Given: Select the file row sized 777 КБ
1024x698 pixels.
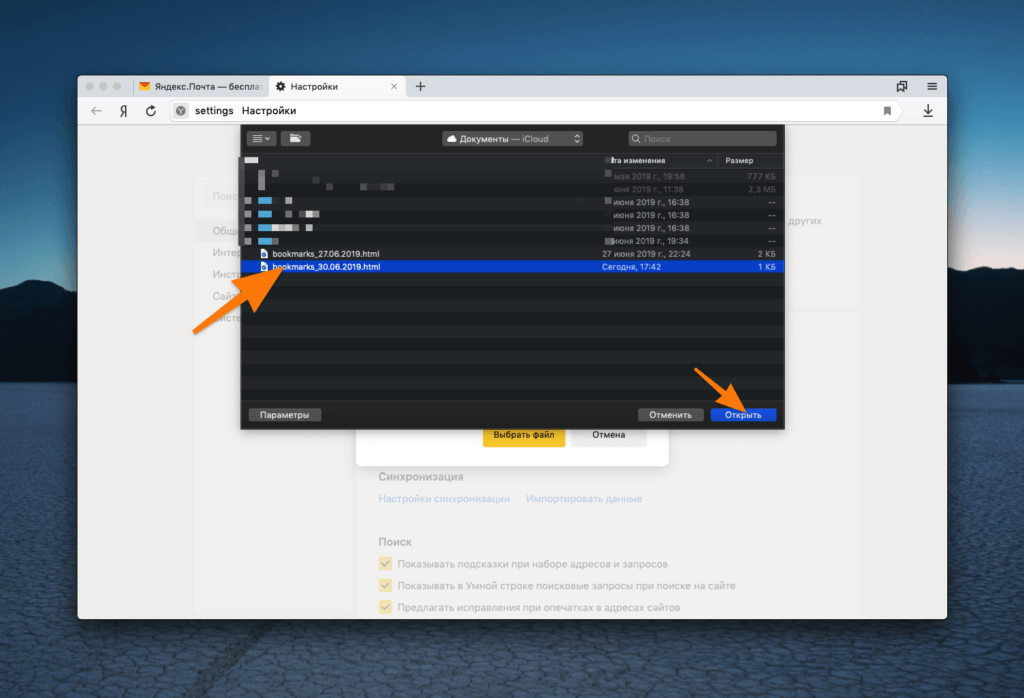Looking at the screenshot, I should click(x=512, y=176).
